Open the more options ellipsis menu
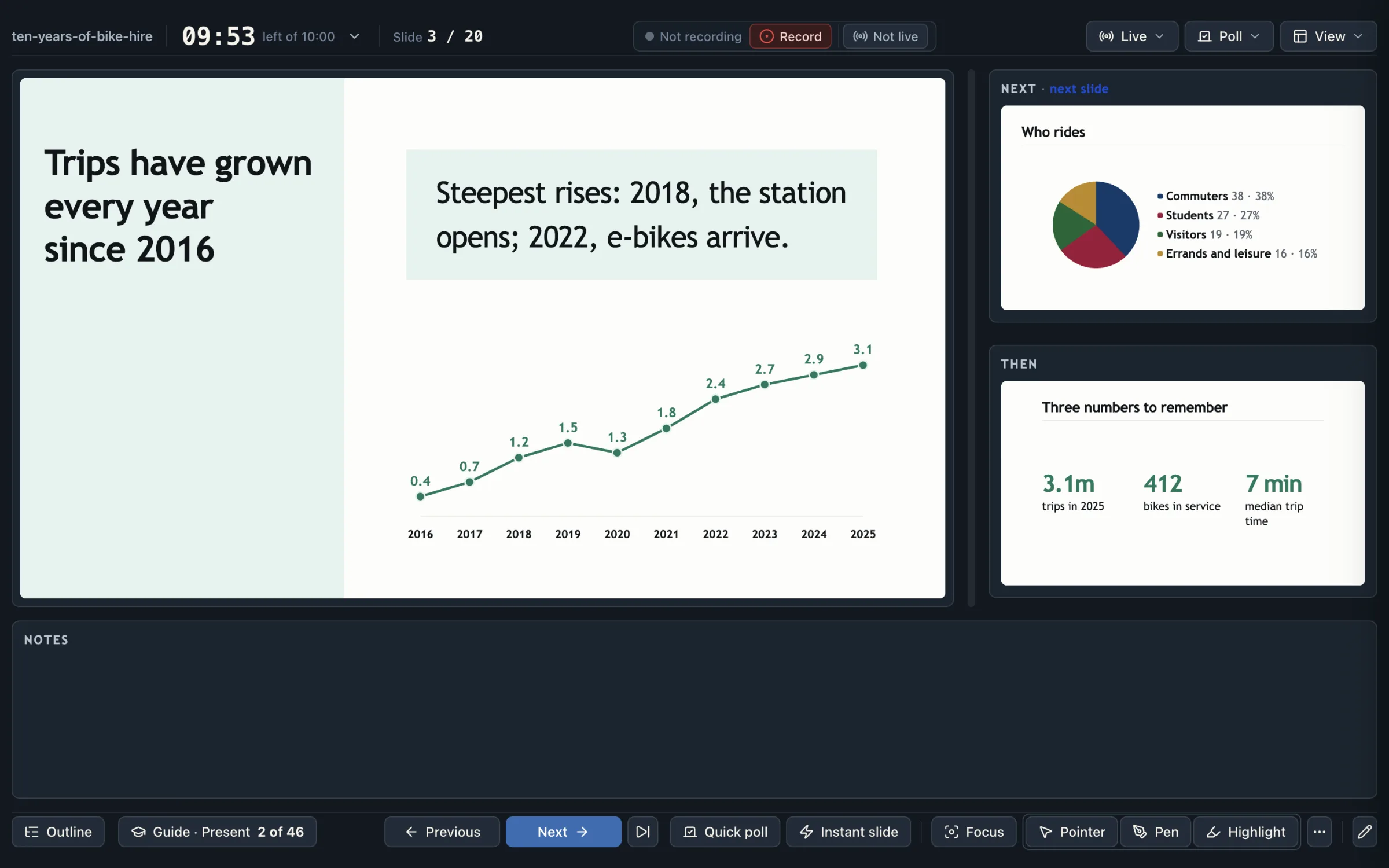Image resolution: width=1389 pixels, height=868 pixels. 1319,832
